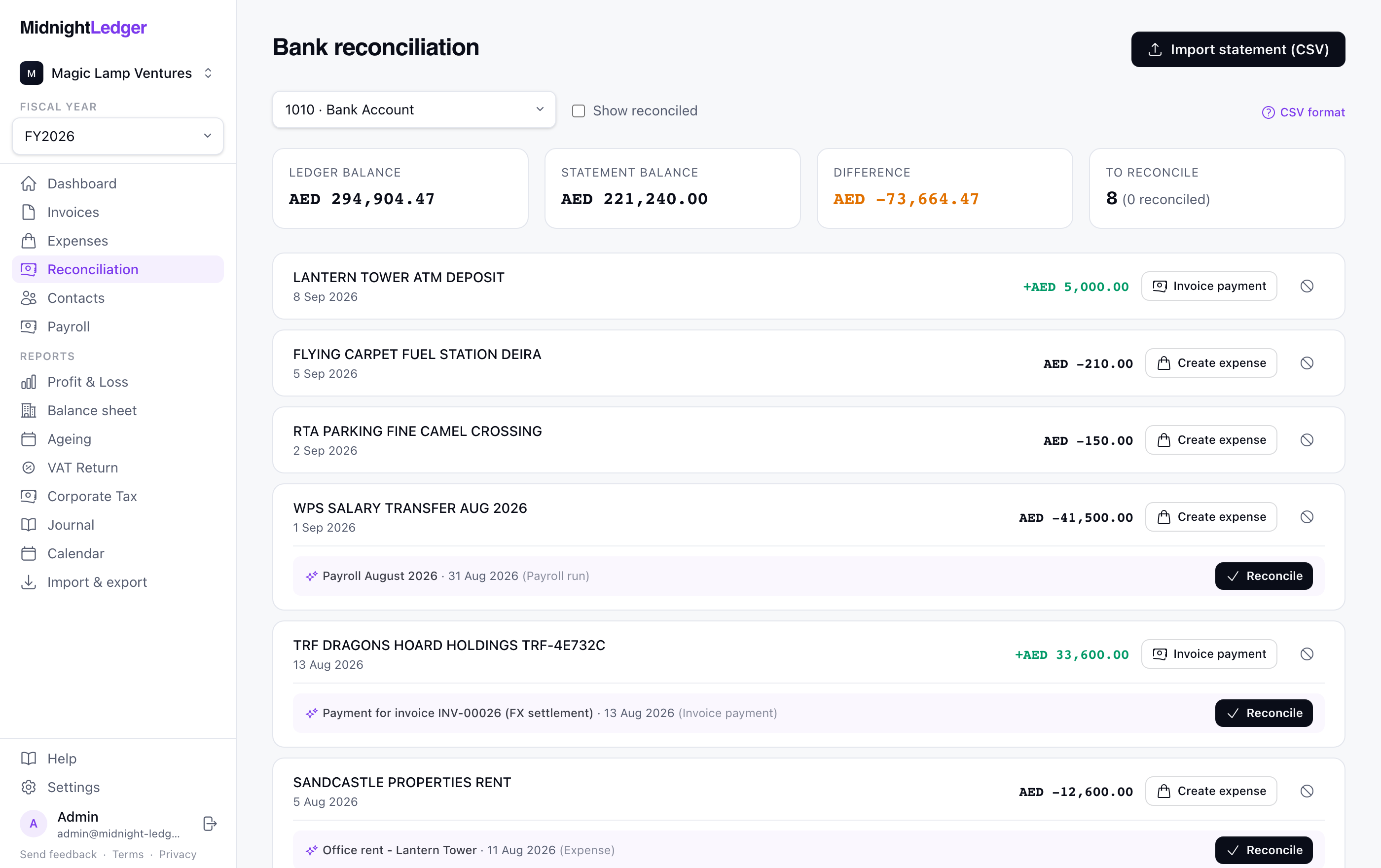Open the Send feedback link
Screen dimensions: 1381x868
coord(58,854)
